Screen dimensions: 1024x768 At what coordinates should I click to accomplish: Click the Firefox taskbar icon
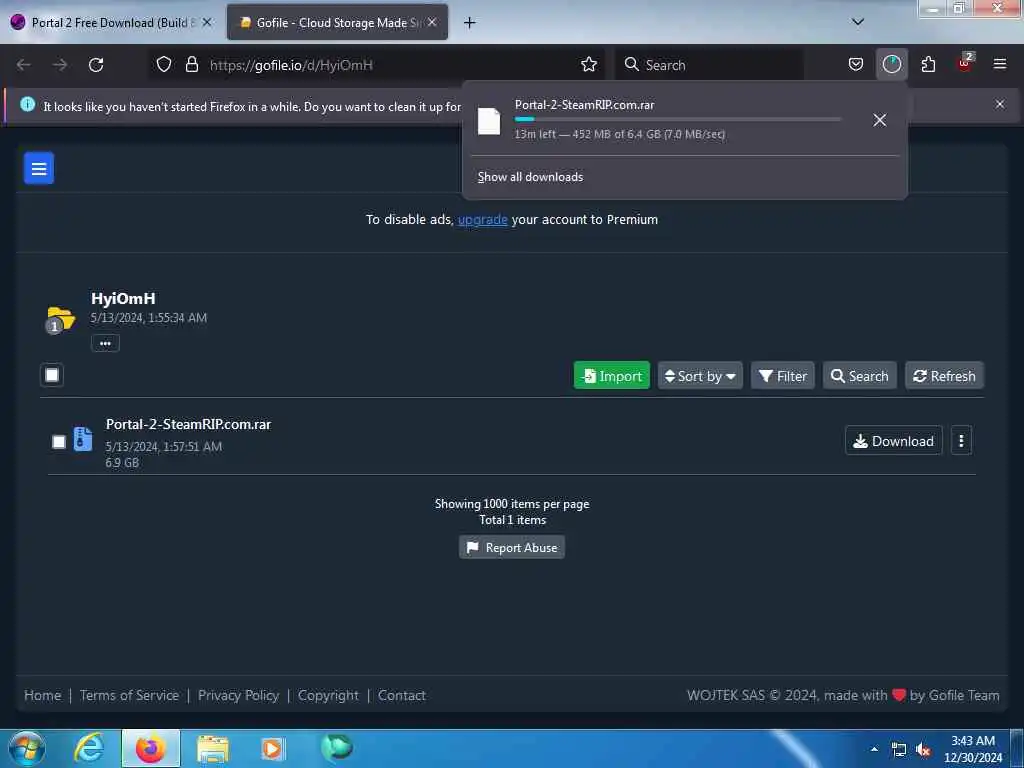[x=150, y=748]
